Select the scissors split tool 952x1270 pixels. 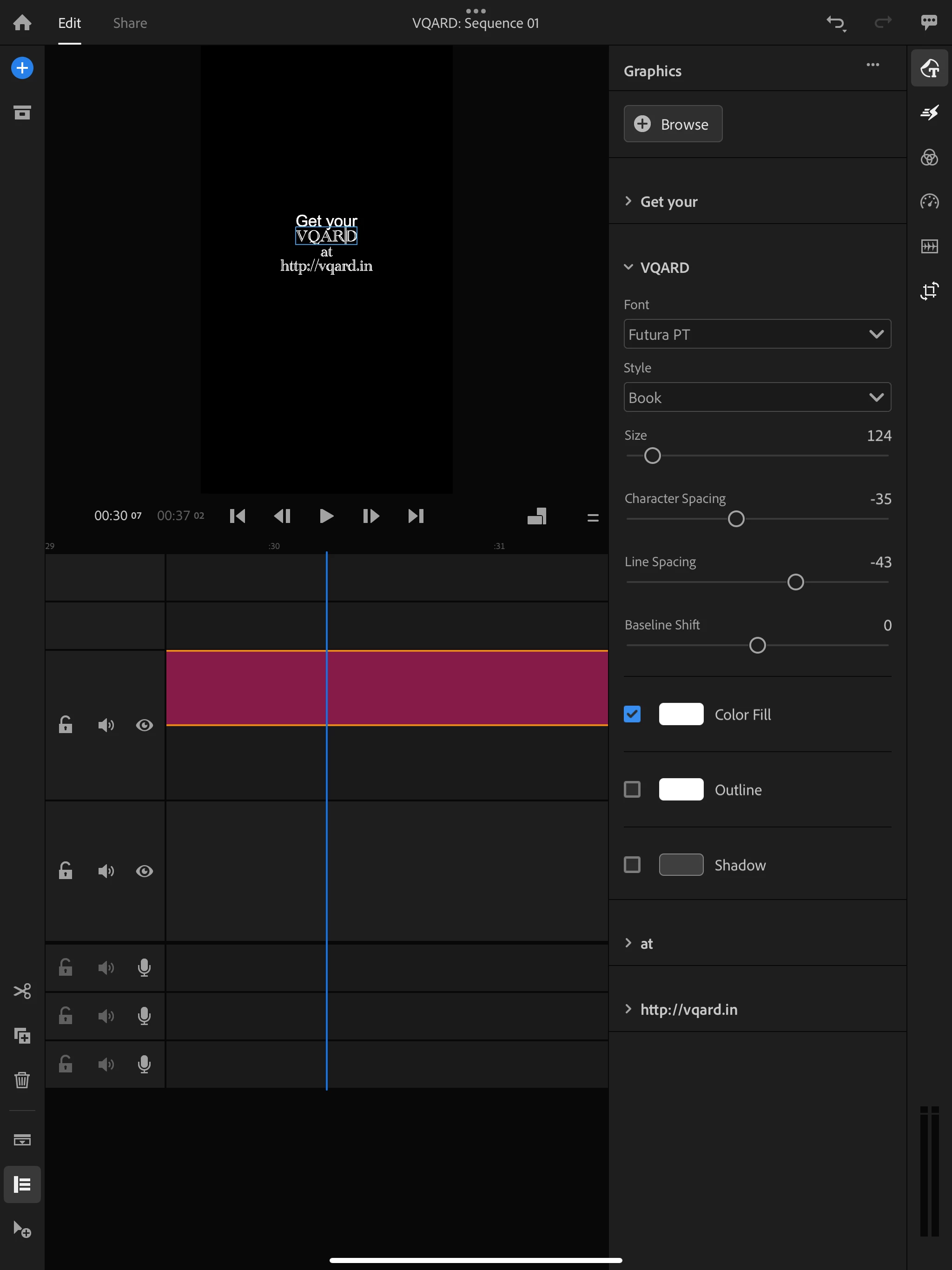point(22,991)
